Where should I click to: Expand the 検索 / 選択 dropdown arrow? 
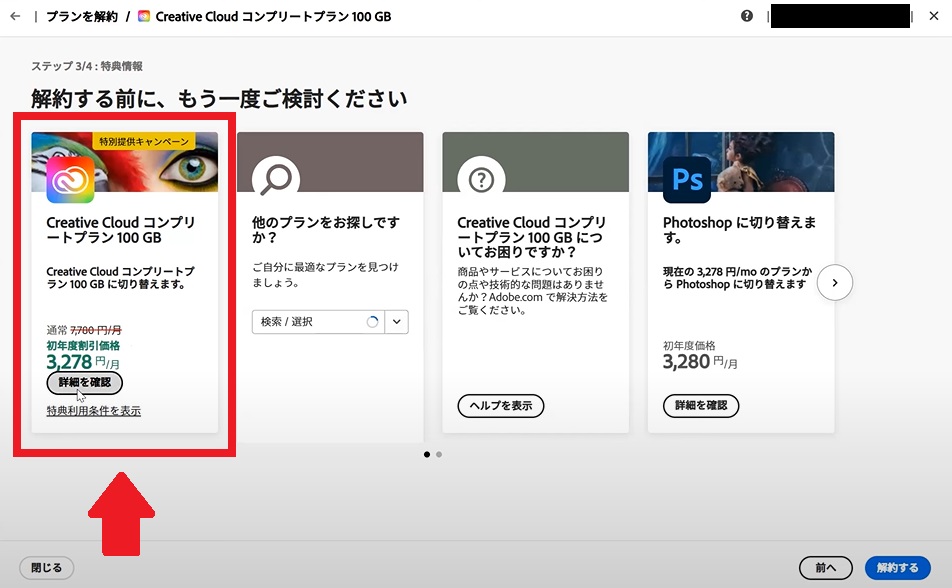tap(396, 322)
